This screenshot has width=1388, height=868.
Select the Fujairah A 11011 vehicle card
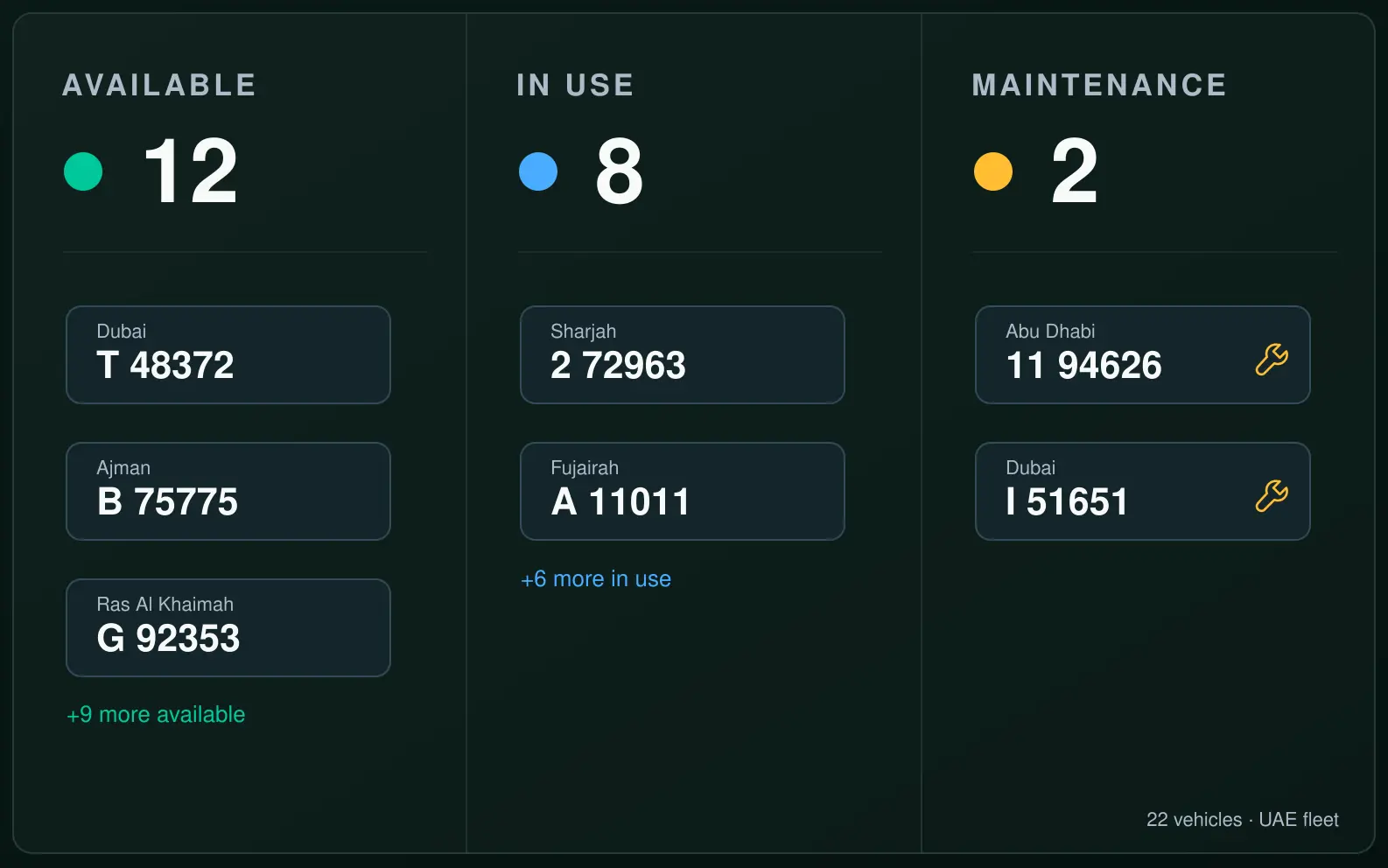pyautogui.click(x=683, y=491)
